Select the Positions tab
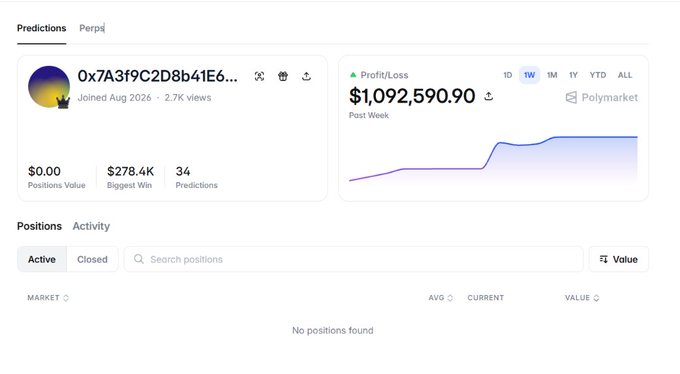The image size is (680, 374). (39, 226)
